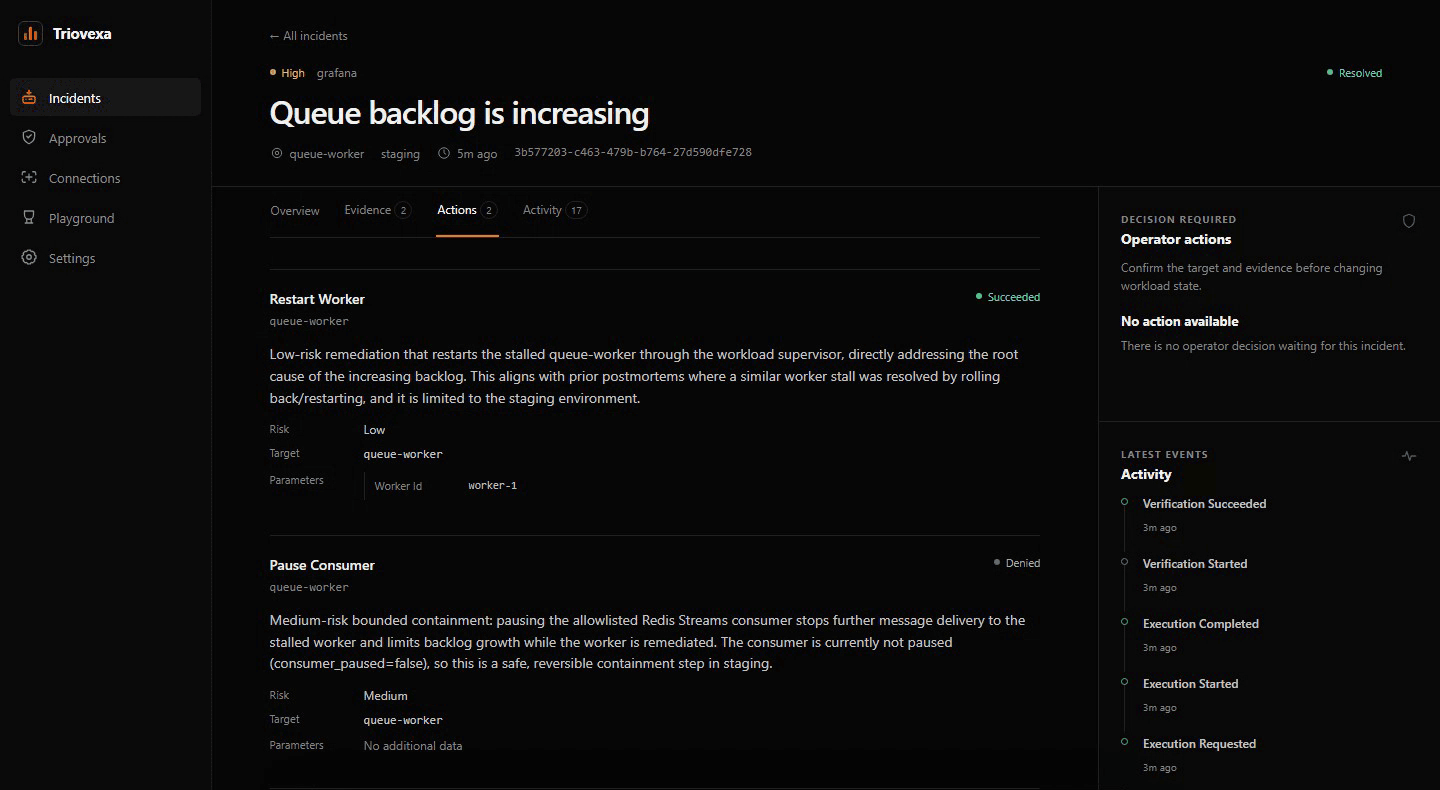The image size is (1440, 790).
Task: Click the target icon next to queue-worker
Action: click(x=277, y=154)
